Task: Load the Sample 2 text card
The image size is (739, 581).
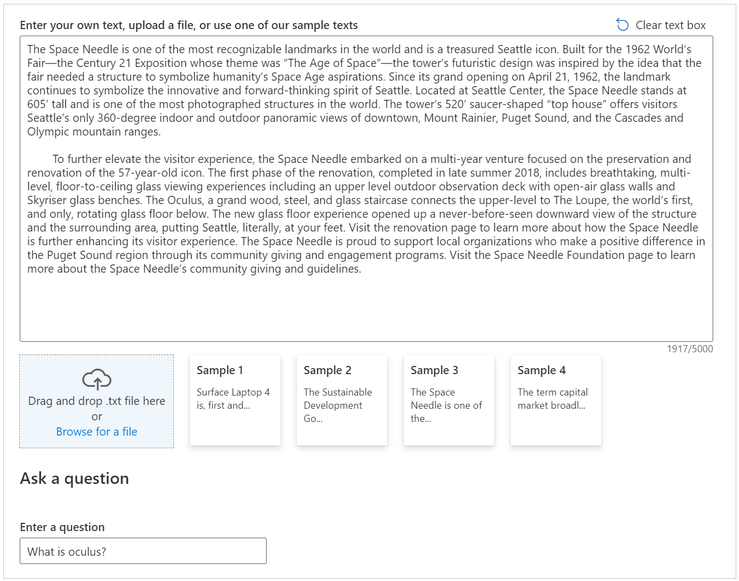Action: pos(342,400)
